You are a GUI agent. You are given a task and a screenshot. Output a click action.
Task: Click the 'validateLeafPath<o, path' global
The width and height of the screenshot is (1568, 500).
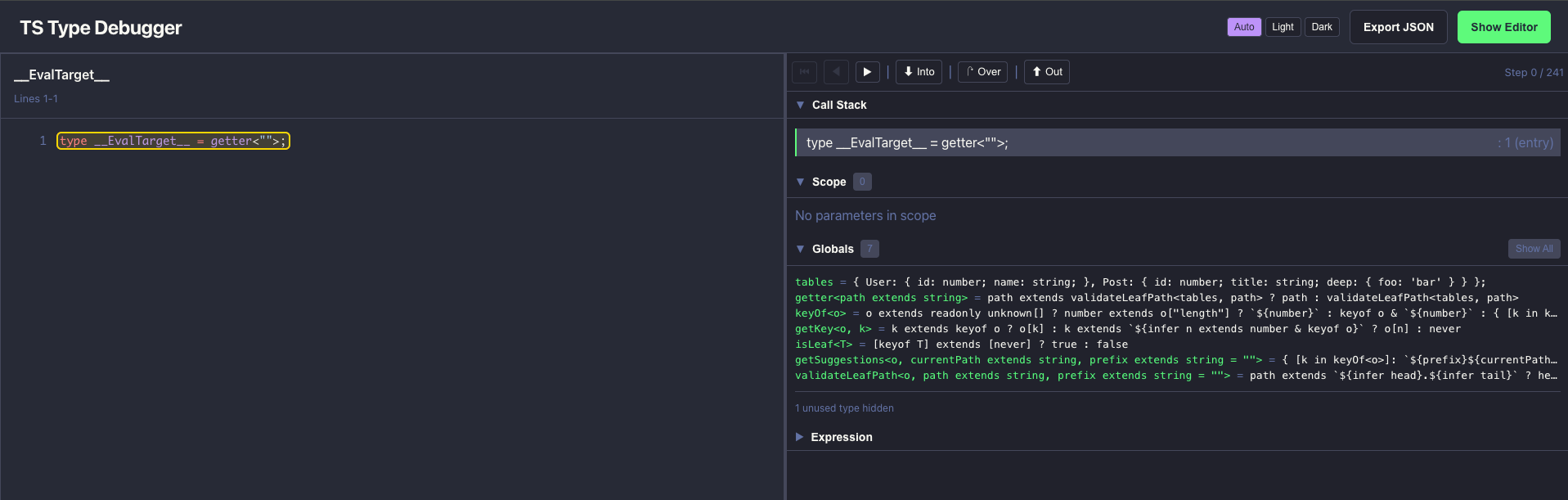click(1176, 376)
